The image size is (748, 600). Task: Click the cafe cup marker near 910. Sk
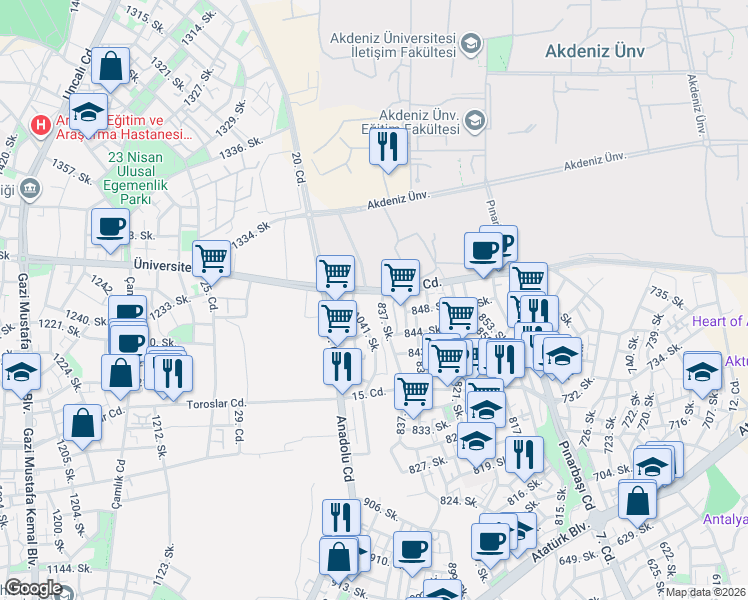[x=412, y=554]
